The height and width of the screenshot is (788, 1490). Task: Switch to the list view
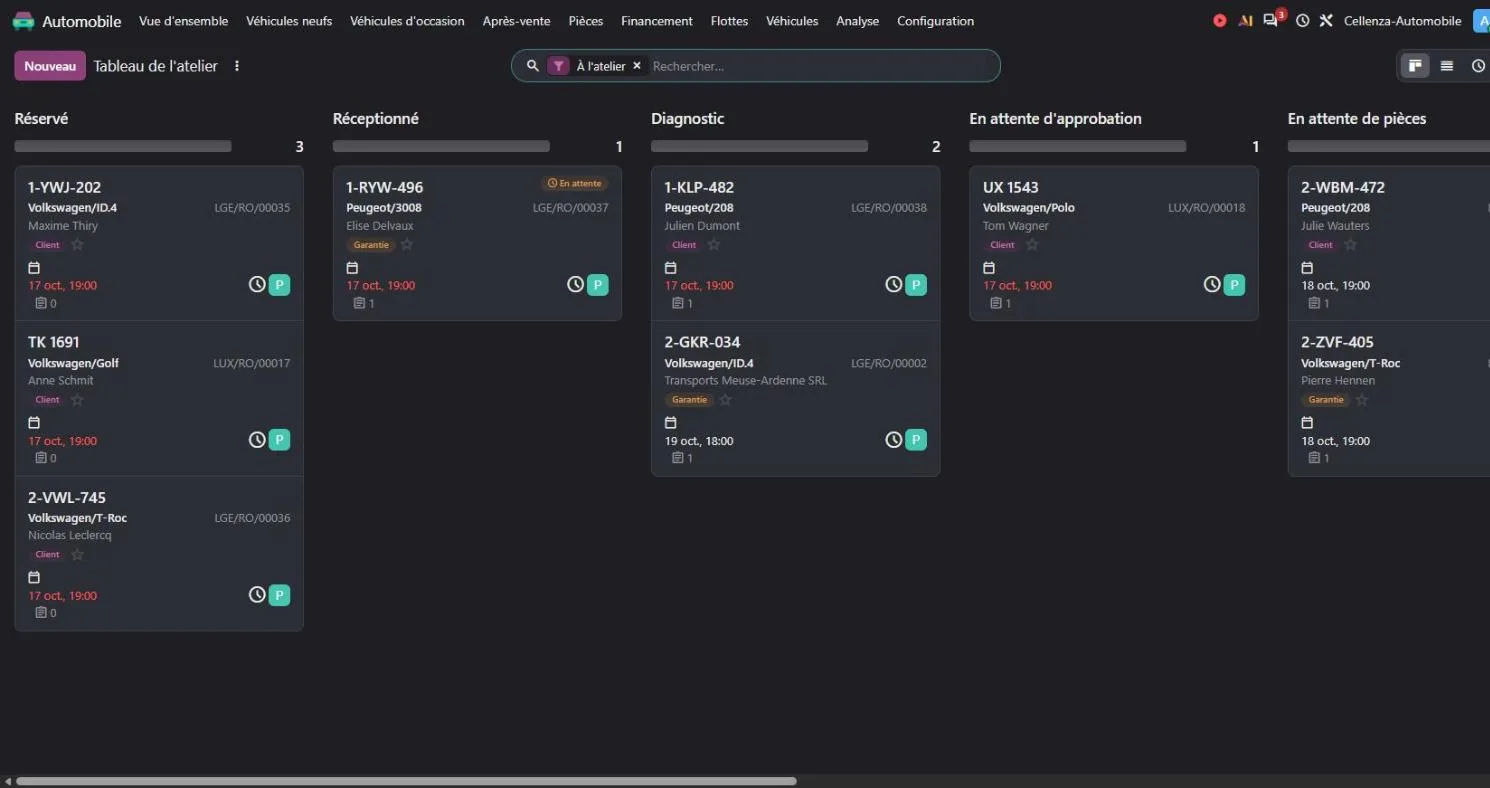pyautogui.click(x=1447, y=66)
